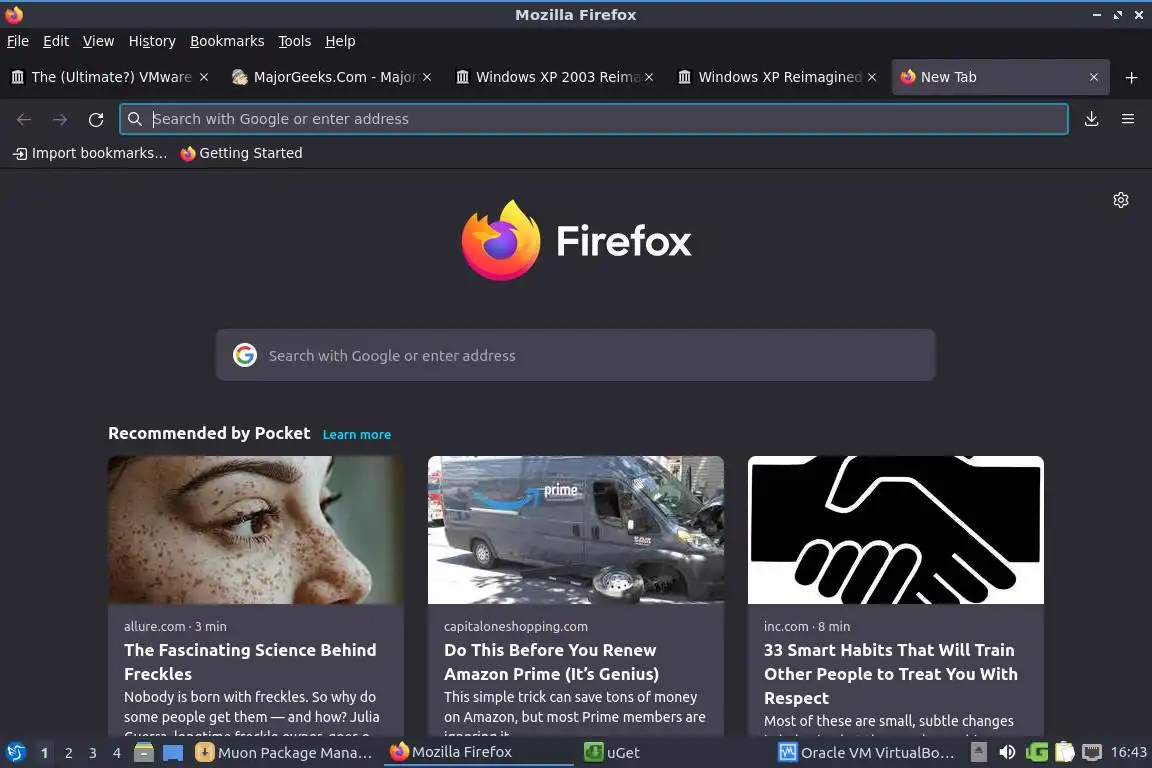Open the handshake article thumbnail
This screenshot has width=1152, height=768.
(896, 530)
